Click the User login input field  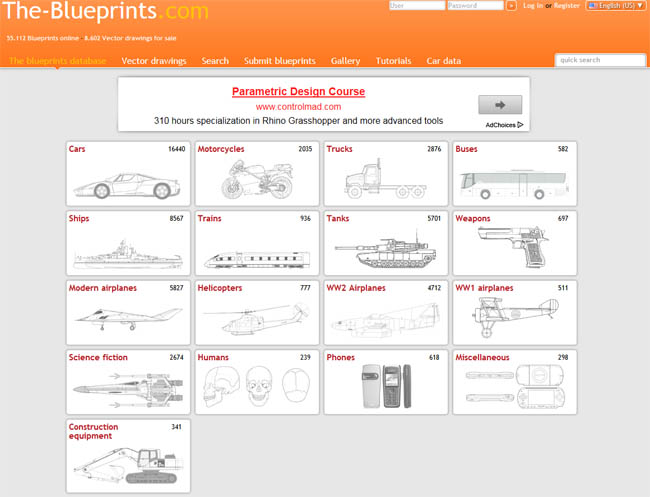coord(417,5)
